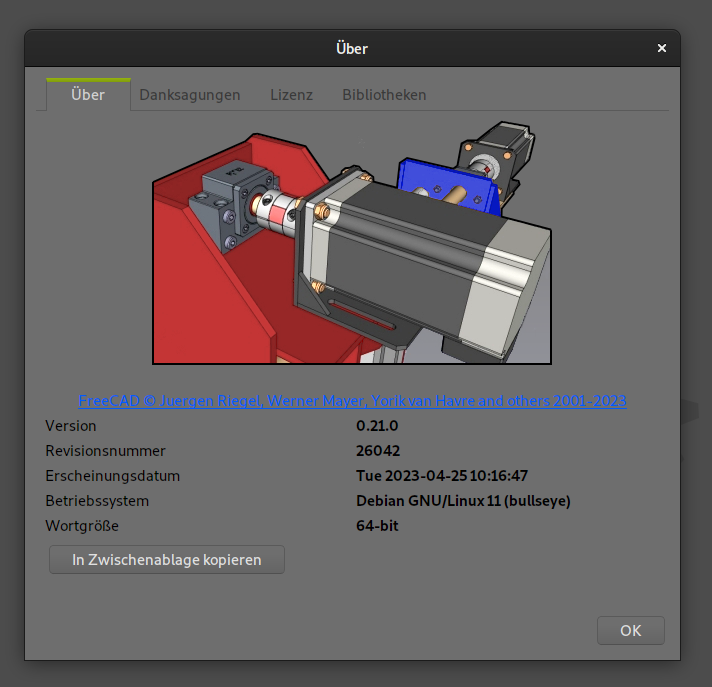Close the Über dialog with the X
Screen dimensions: 712x687
[x=661, y=48]
